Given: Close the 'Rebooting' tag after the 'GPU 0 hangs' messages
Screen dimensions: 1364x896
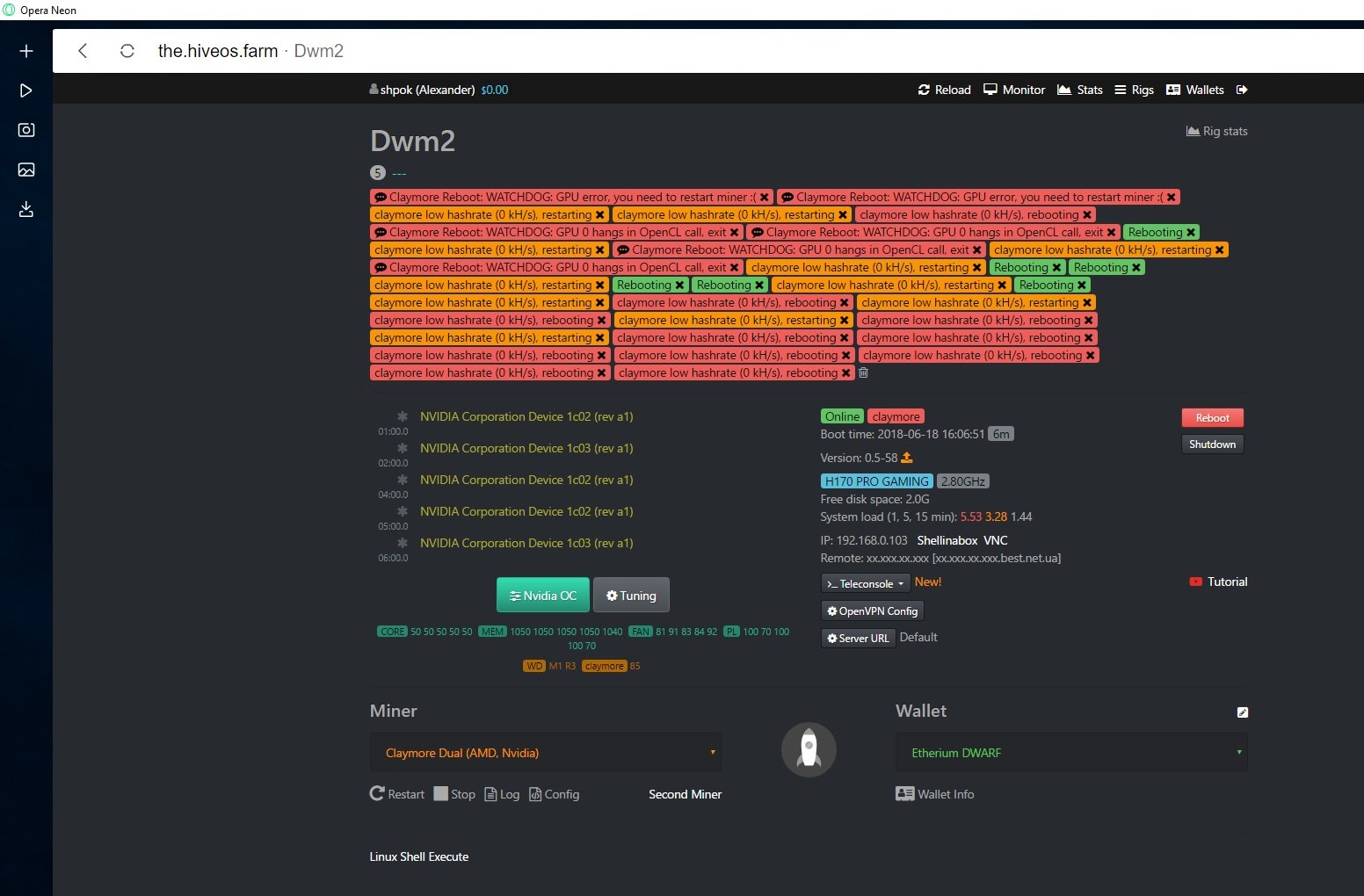Looking at the screenshot, I should point(1191,233).
